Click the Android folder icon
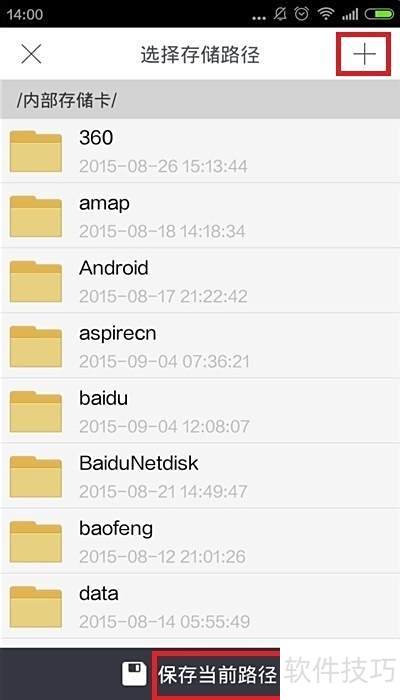Image resolution: width=400 pixels, height=700 pixels. tap(36, 281)
